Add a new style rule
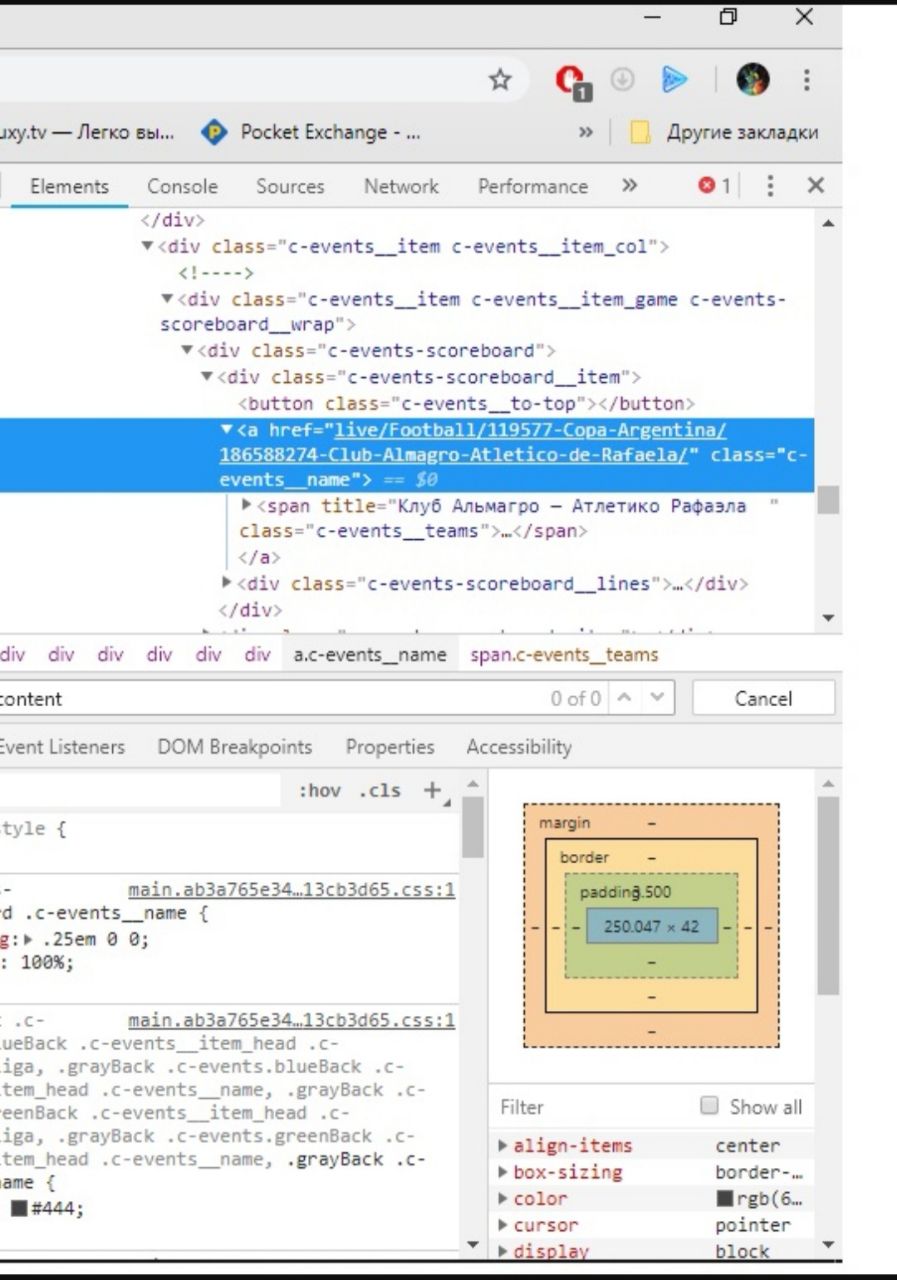The image size is (897, 1280). (x=434, y=791)
